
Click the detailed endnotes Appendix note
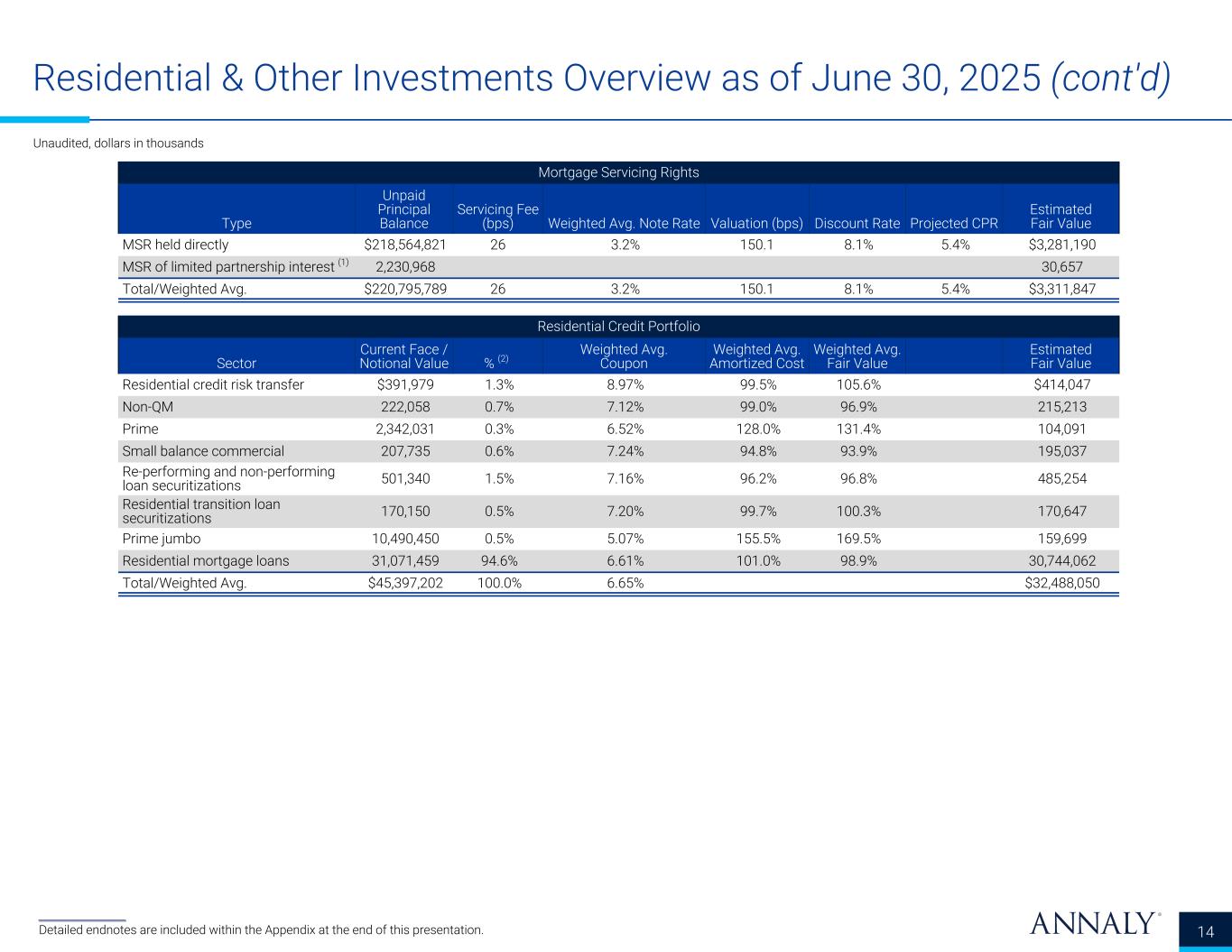(x=261, y=929)
